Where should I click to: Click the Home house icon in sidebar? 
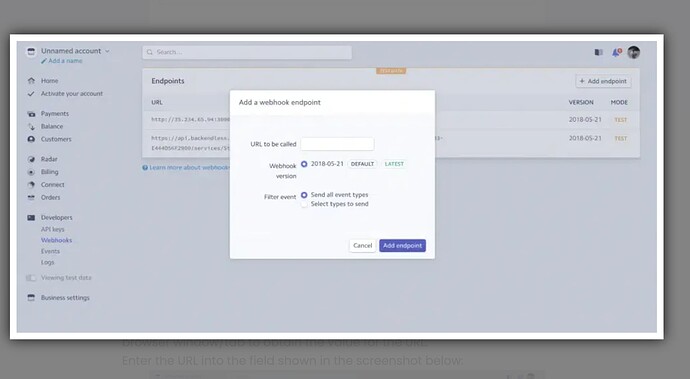(x=31, y=81)
